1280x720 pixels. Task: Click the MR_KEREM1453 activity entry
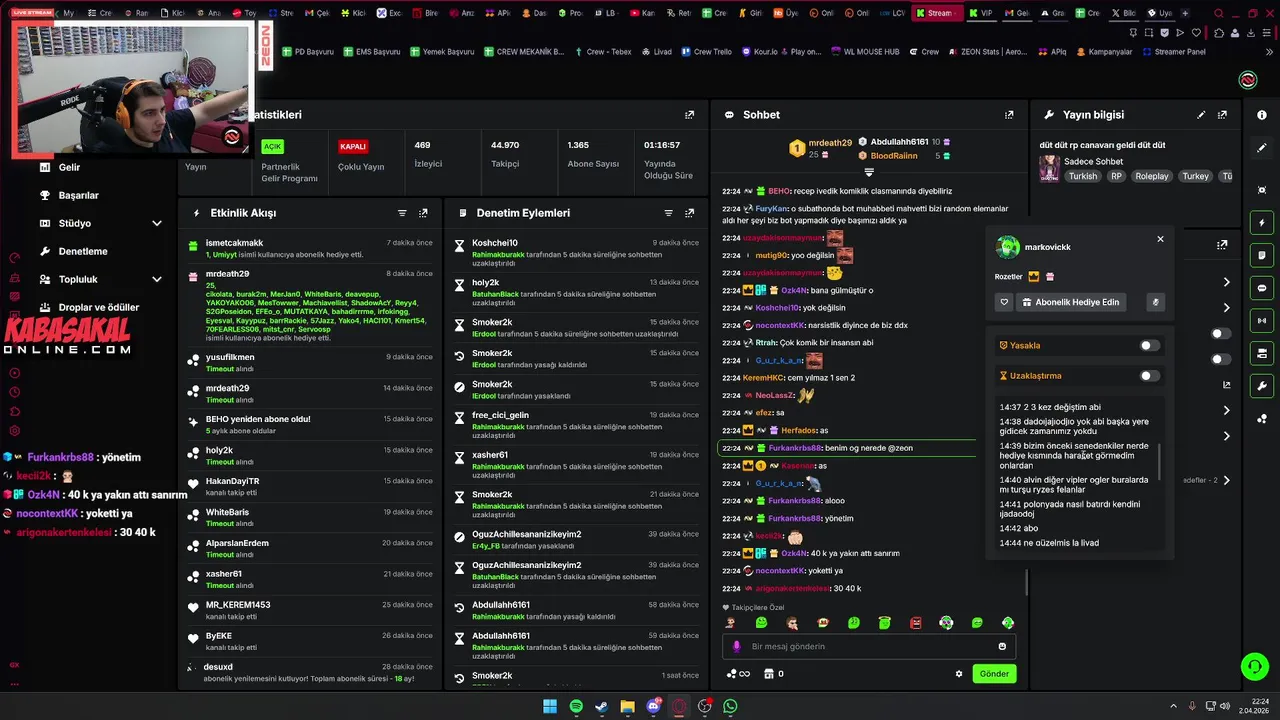coord(311,610)
